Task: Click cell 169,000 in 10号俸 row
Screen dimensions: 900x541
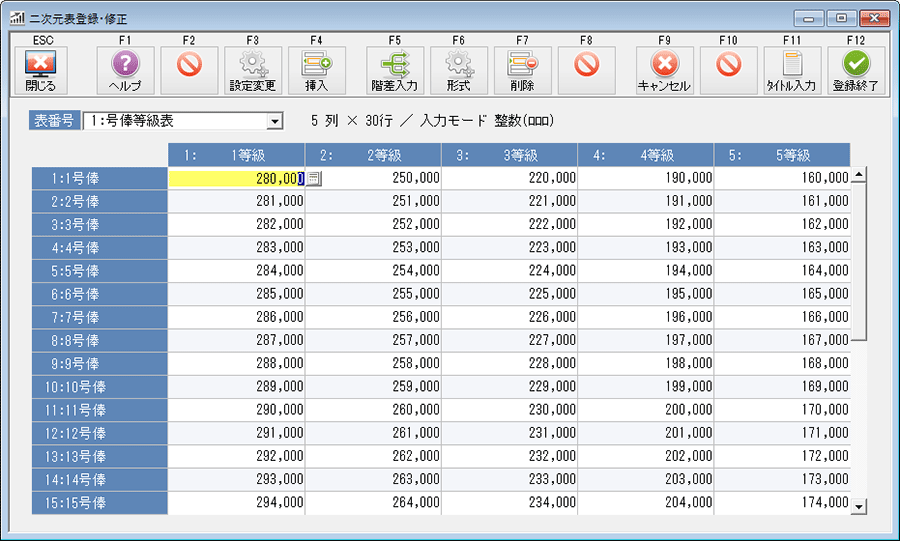Action: pyautogui.click(x=782, y=387)
